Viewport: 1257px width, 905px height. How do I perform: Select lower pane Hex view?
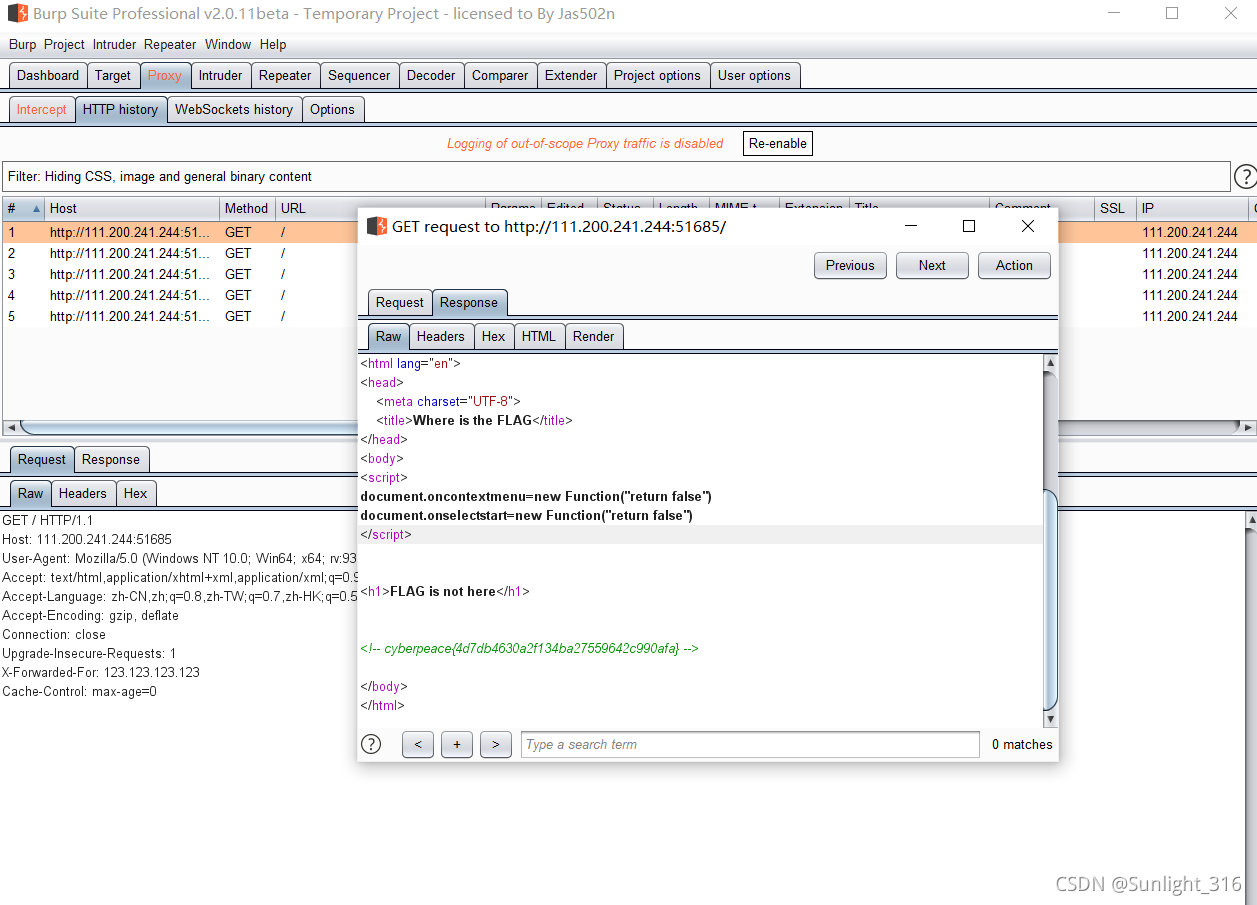136,494
